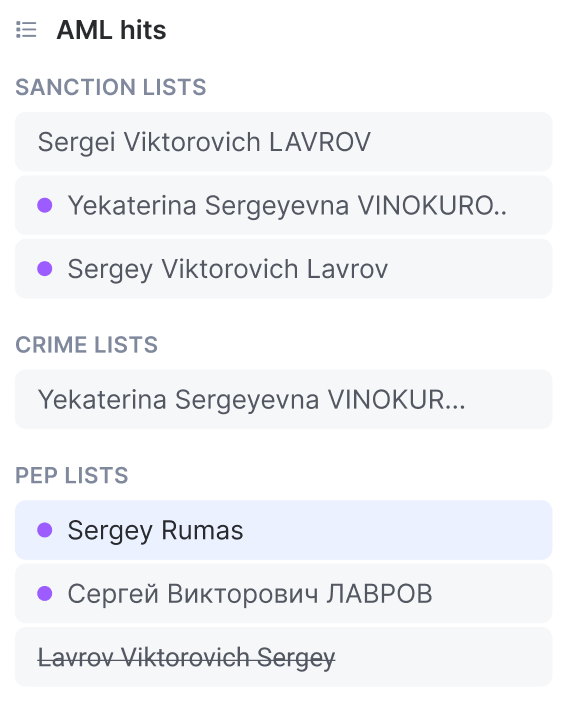570x702 pixels.
Task: Open the Сергей Викторович ЛАВРОВ PEP hit
Action: [x=283, y=594]
